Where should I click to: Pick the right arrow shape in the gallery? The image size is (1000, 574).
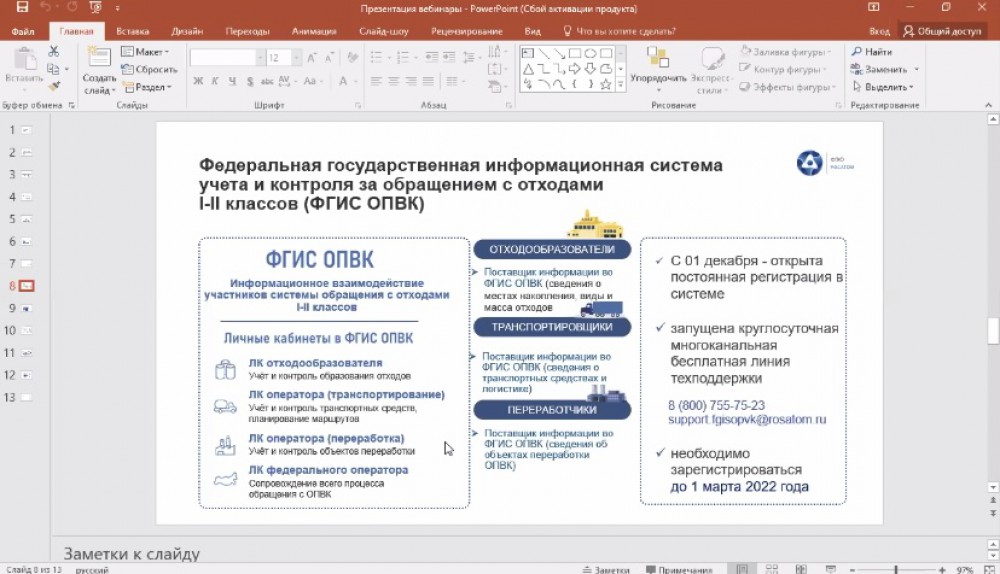coord(575,69)
